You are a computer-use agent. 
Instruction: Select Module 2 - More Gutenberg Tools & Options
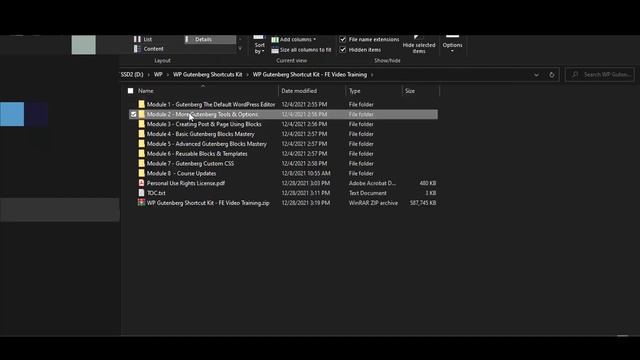[202, 114]
